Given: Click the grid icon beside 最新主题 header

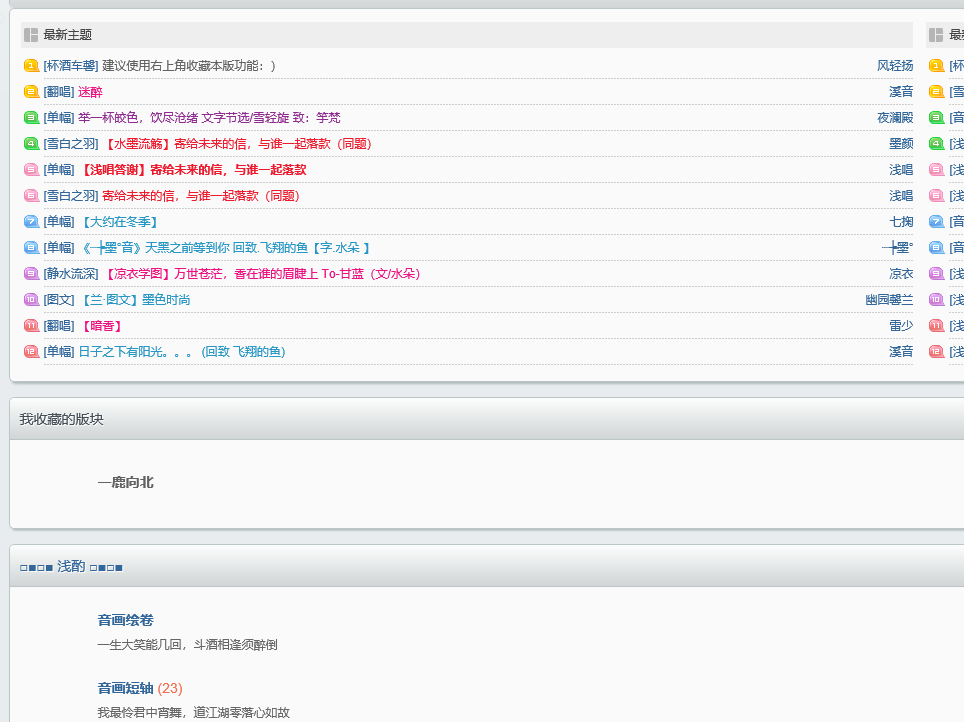Looking at the screenshot, I should [x=31, y=35].
